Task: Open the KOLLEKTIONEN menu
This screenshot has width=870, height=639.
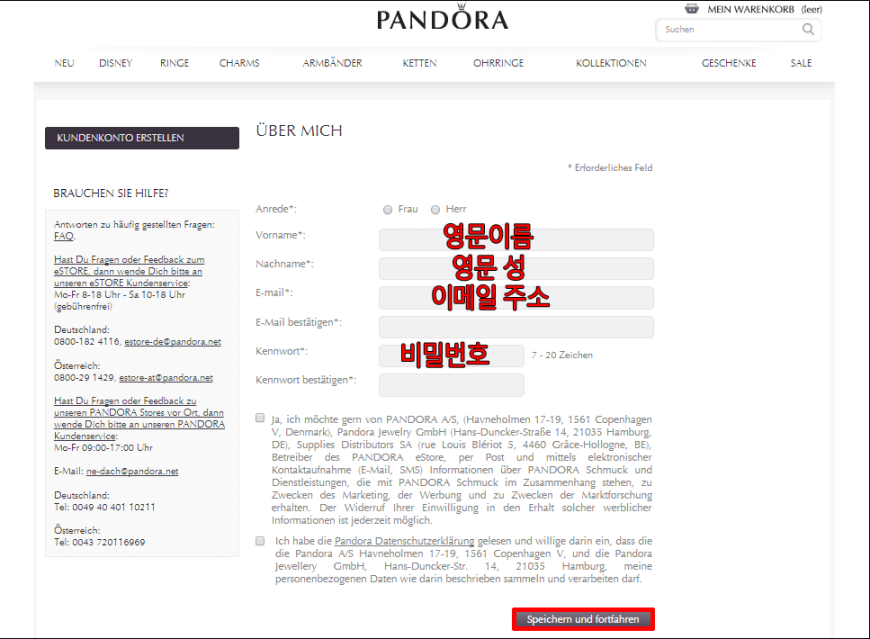Action: (611, 63)
